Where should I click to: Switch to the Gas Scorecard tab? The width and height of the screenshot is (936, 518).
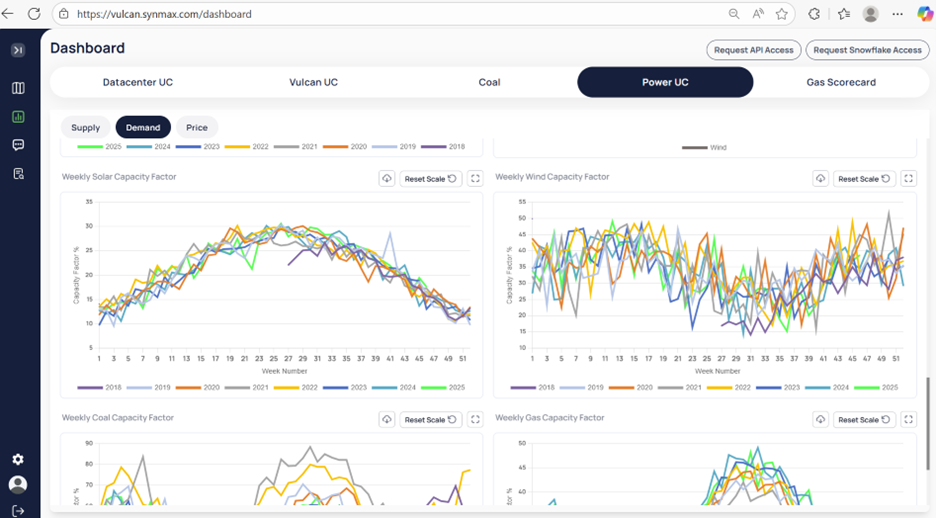click(x=841, y=82)
